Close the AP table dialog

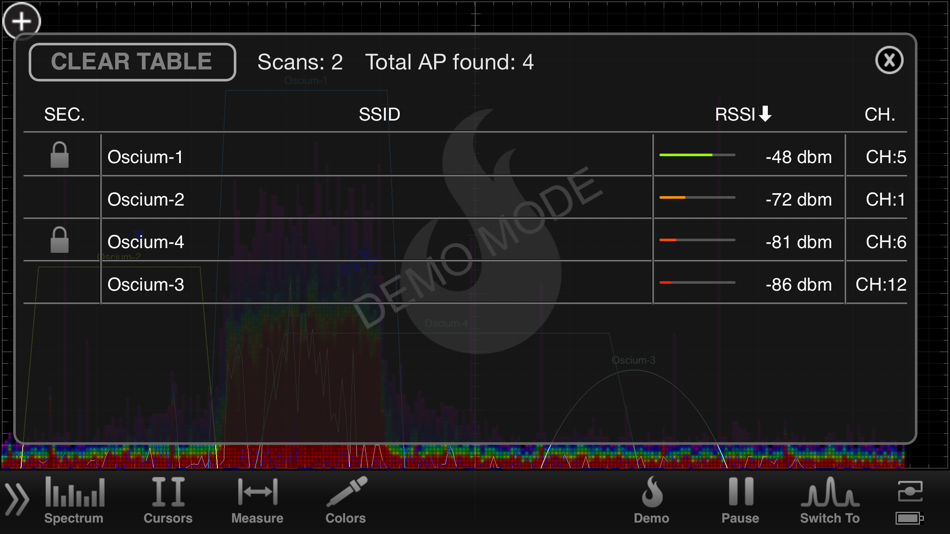[x=889, y=60]
